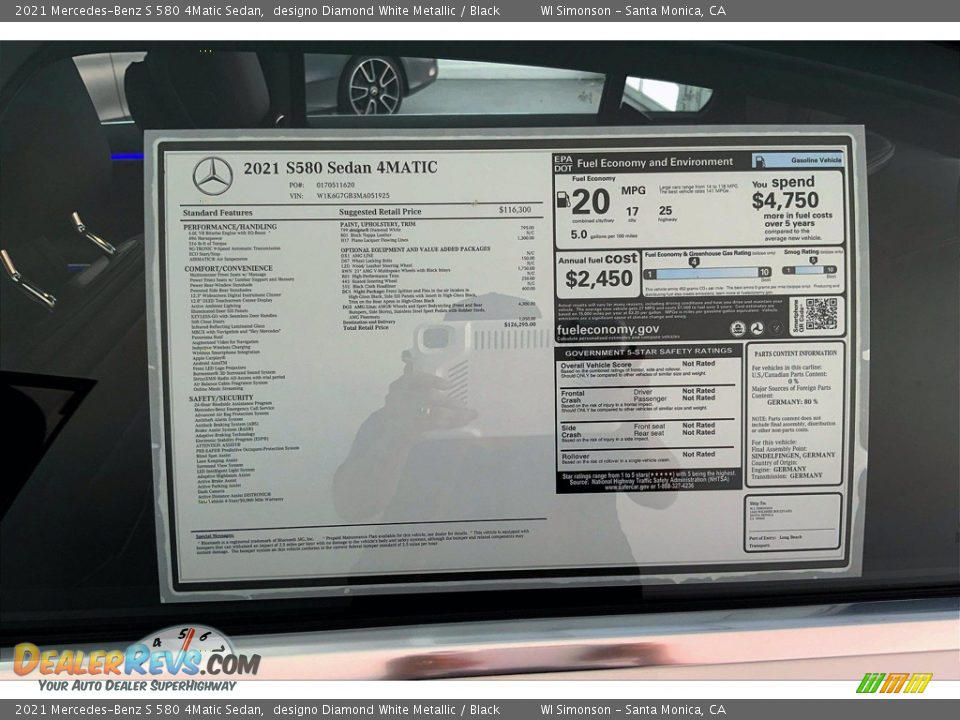Click 'Frontal Crash' row label
The width and height of the screenshot is (960, 720).
(x=573, y=397)
